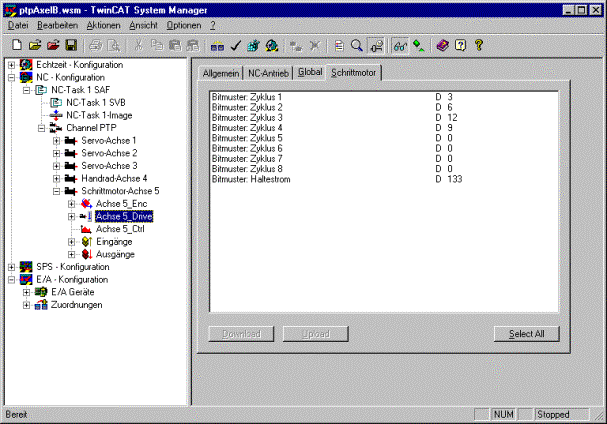Select the NC-Task 1 SVB tree item
Viewport: 607px width, 424px height.
[x=96, y=103]
